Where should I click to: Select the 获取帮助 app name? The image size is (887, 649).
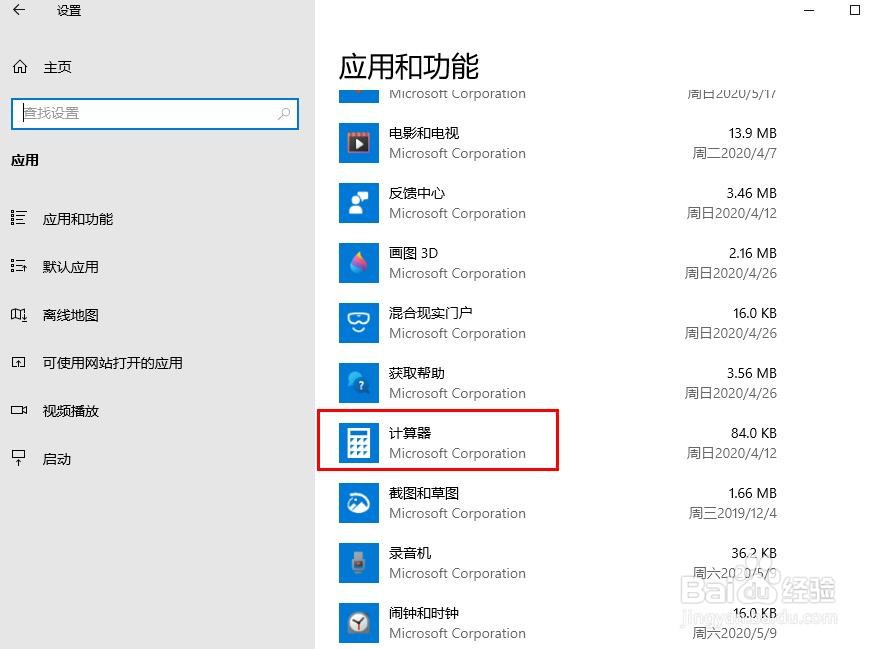click(x=417, y=373)
